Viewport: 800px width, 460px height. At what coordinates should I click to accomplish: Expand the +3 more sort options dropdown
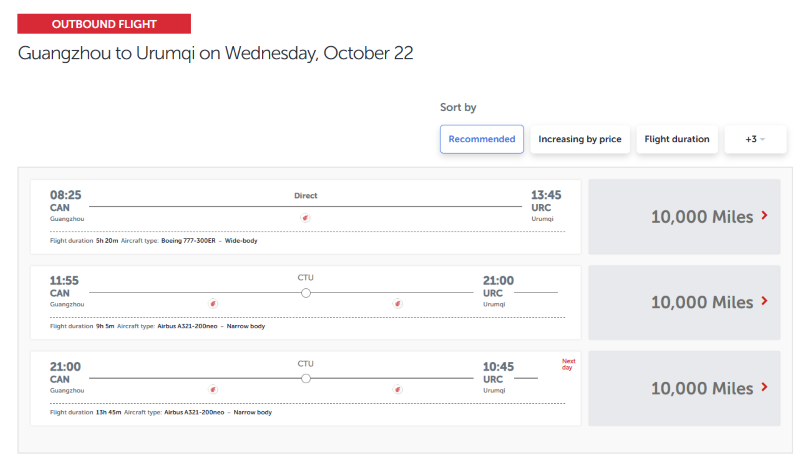[756, 139]
